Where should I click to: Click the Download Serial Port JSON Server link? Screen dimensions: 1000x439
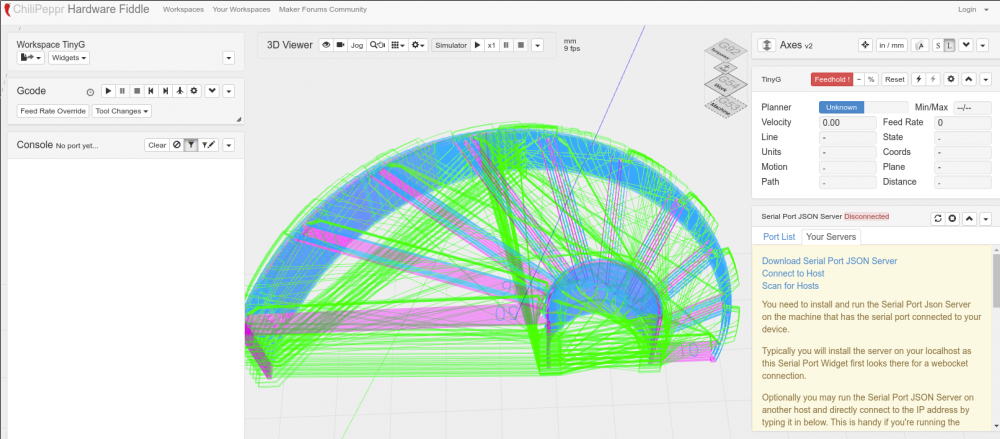(x=829, y=260)
